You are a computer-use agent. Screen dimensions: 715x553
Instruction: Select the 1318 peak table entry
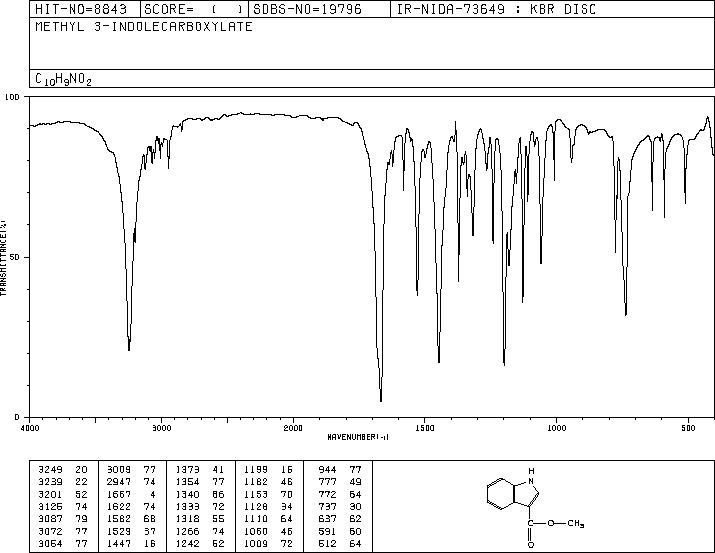click(200, 519)
